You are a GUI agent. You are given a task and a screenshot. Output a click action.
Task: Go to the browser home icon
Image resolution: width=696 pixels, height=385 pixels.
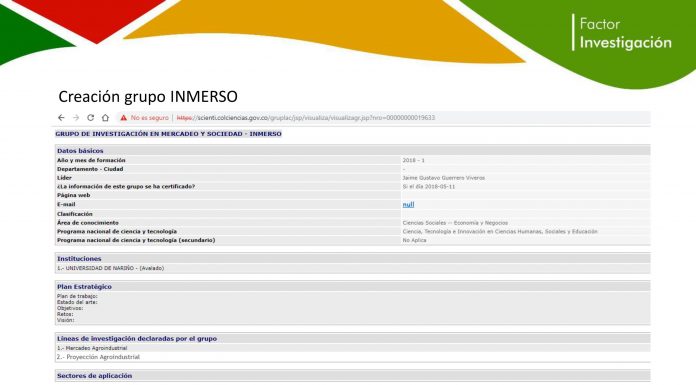click(x=105, y=118)
